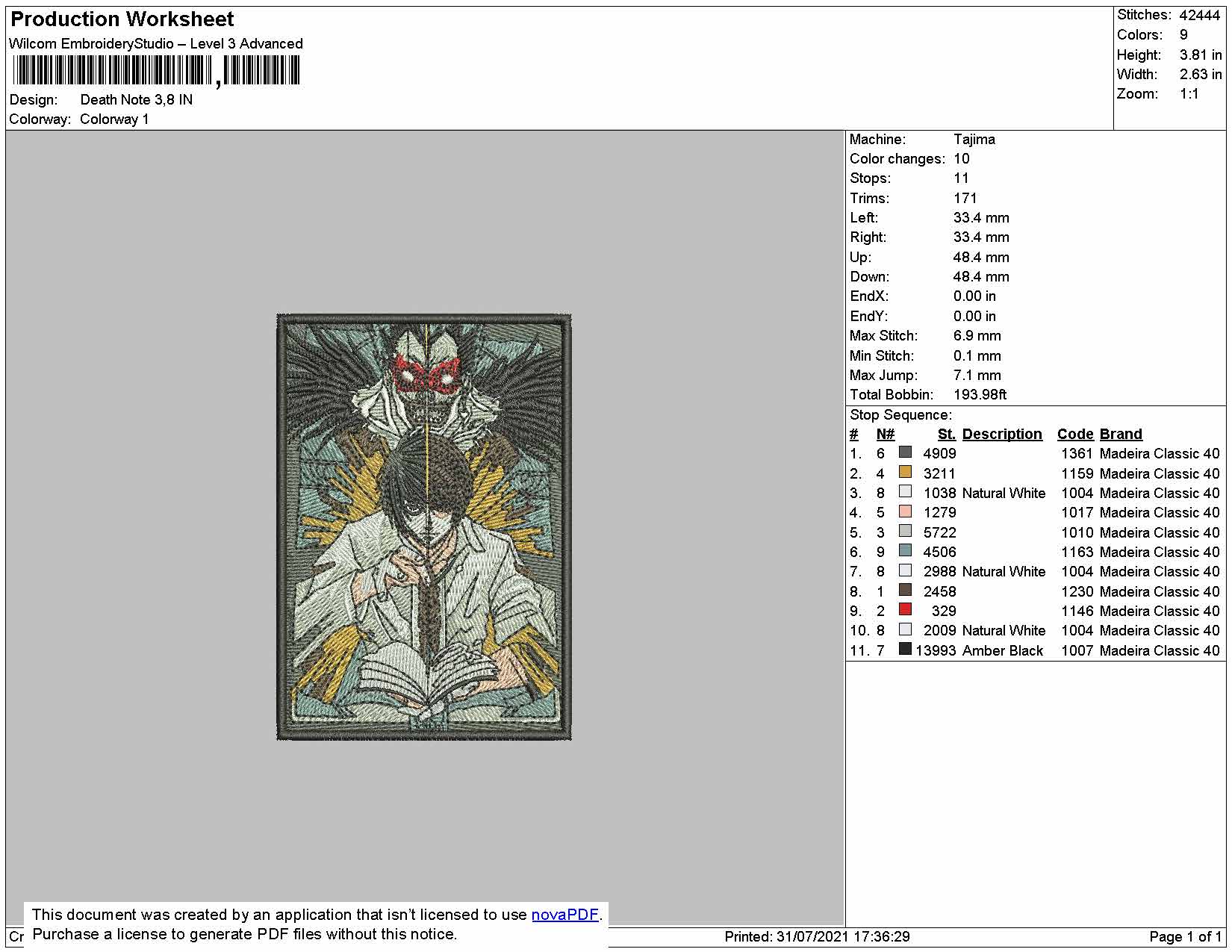Select the Stitches count 42444
Viewport: 1232px width, 952px height.
coord(1199,15)
